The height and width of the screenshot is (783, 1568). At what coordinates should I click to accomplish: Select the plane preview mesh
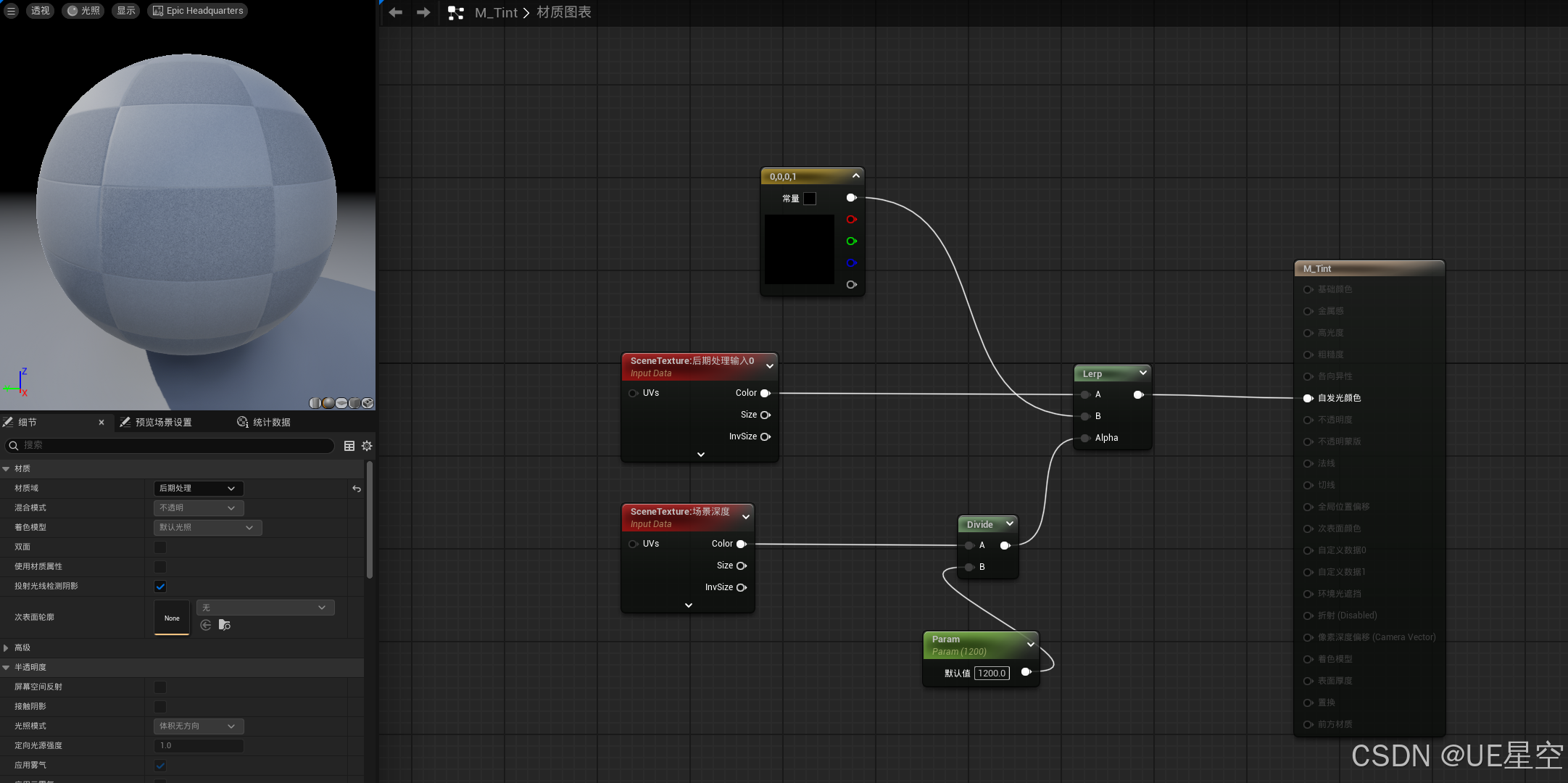point(341,403)
